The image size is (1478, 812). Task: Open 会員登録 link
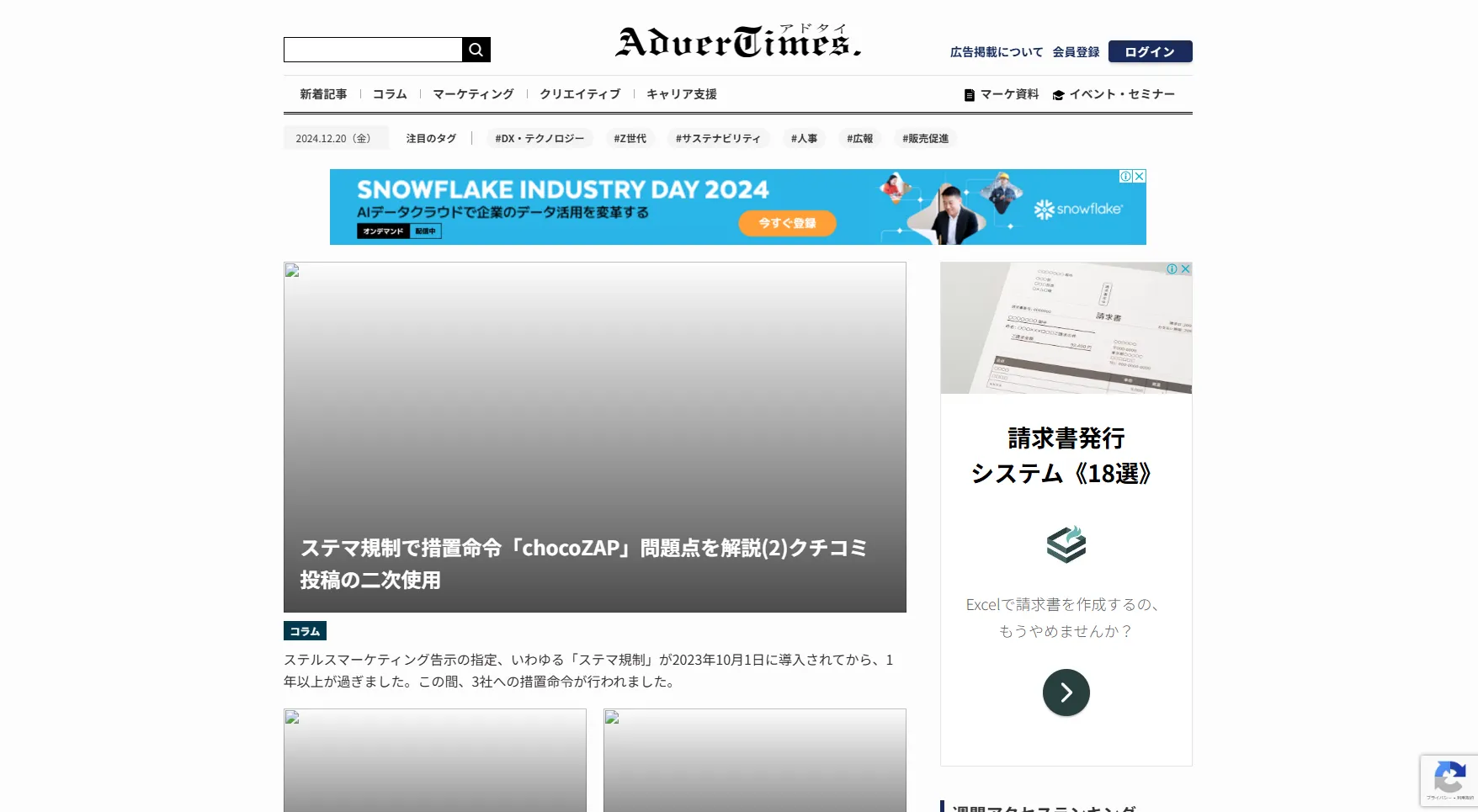pos(1076,52)
